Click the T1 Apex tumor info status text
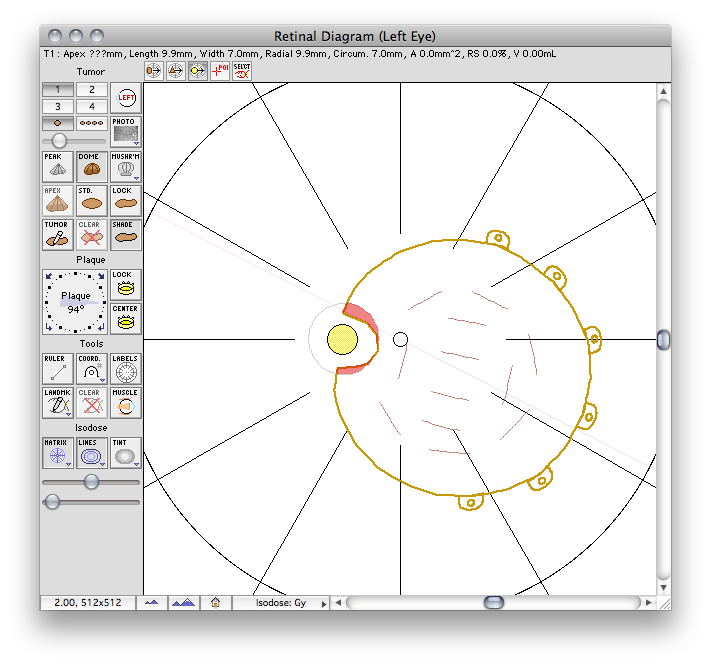 click(300, 54)
